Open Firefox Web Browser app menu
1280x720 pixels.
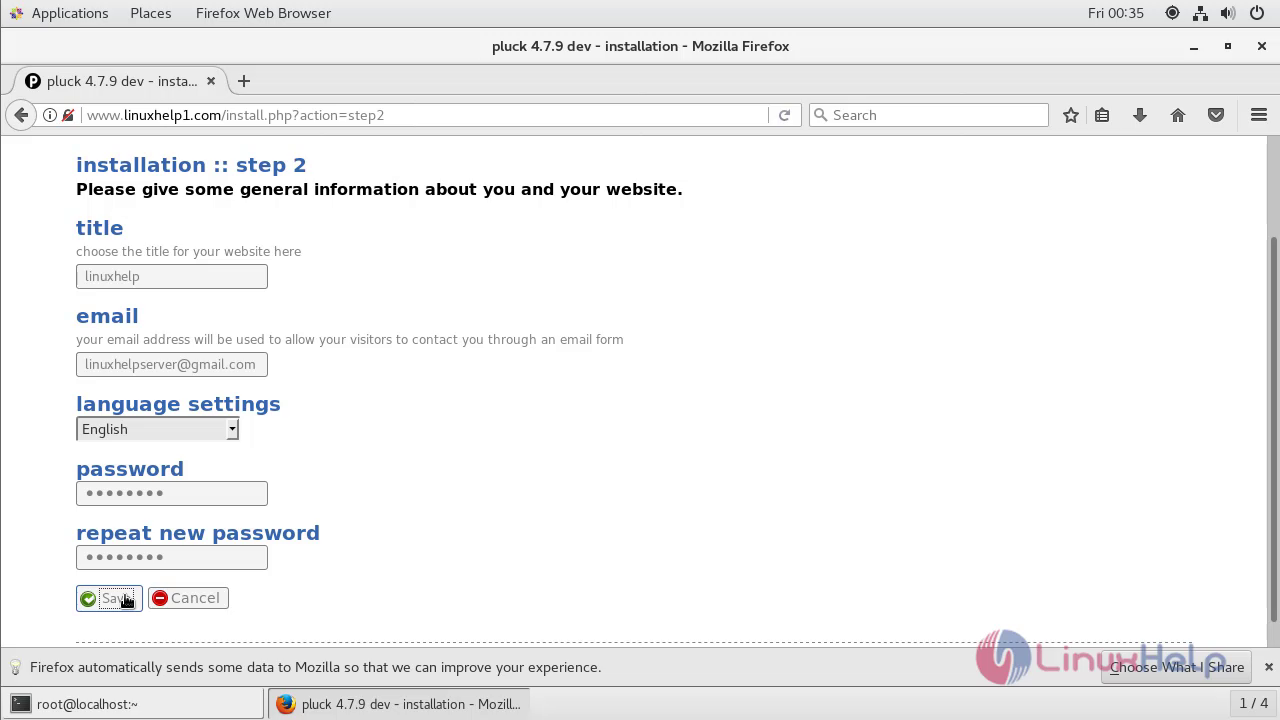pos(263,13)
